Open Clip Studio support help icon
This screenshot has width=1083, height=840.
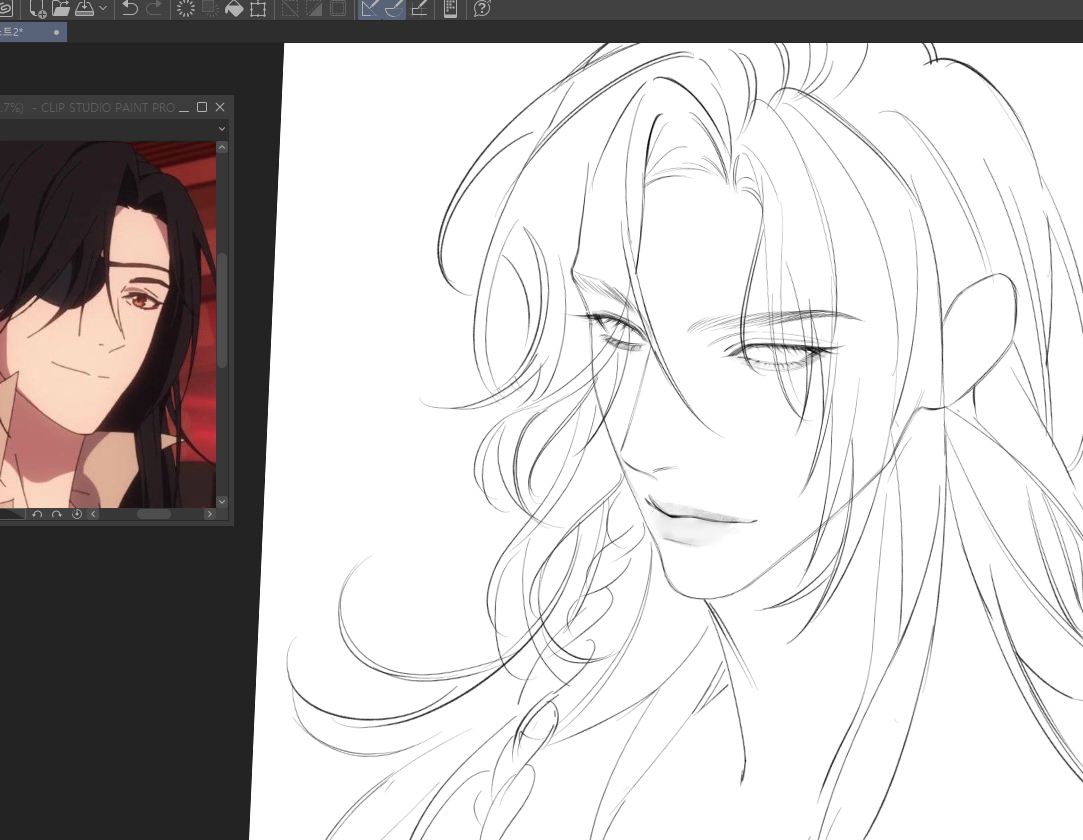(x=482, y=9)
